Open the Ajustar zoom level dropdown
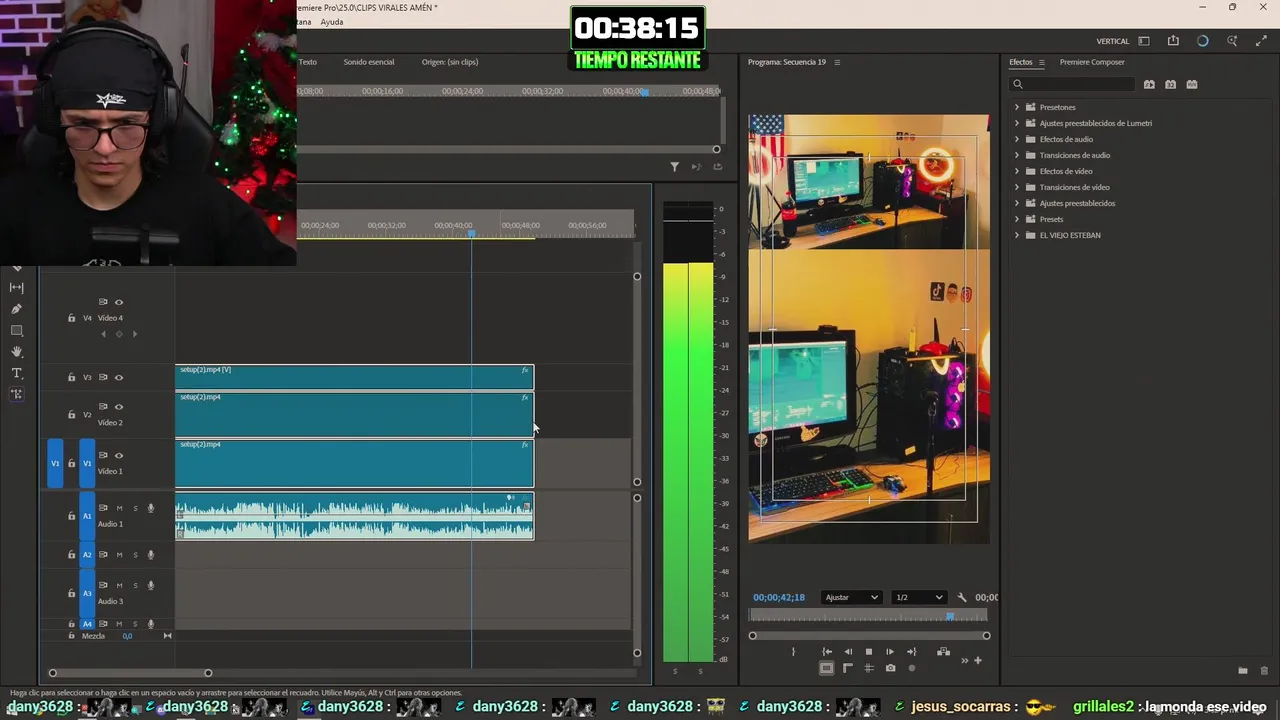 851,597
